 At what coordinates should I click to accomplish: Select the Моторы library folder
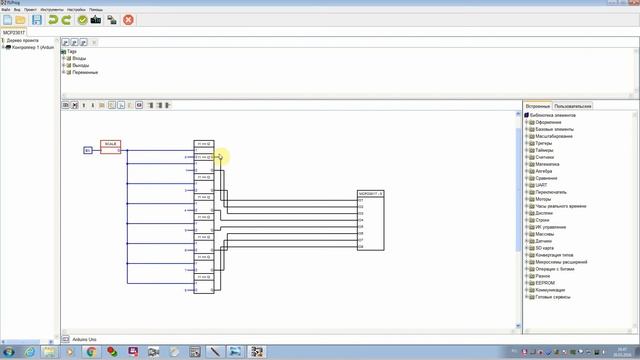(543, 199)
